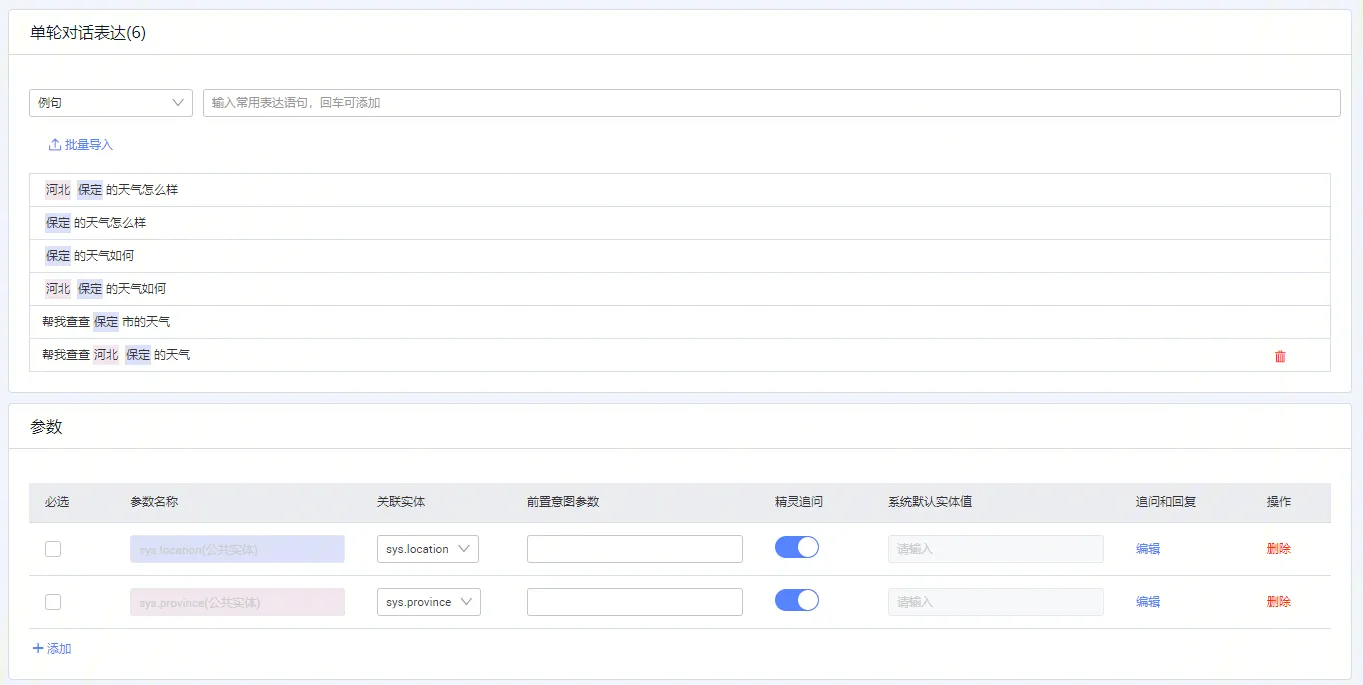The height and width of the screenshot is (685, 1363).
Task: Expand the sys.province 关联实体 dropdown
Action: pyautogui.click(x=428, y=602)
